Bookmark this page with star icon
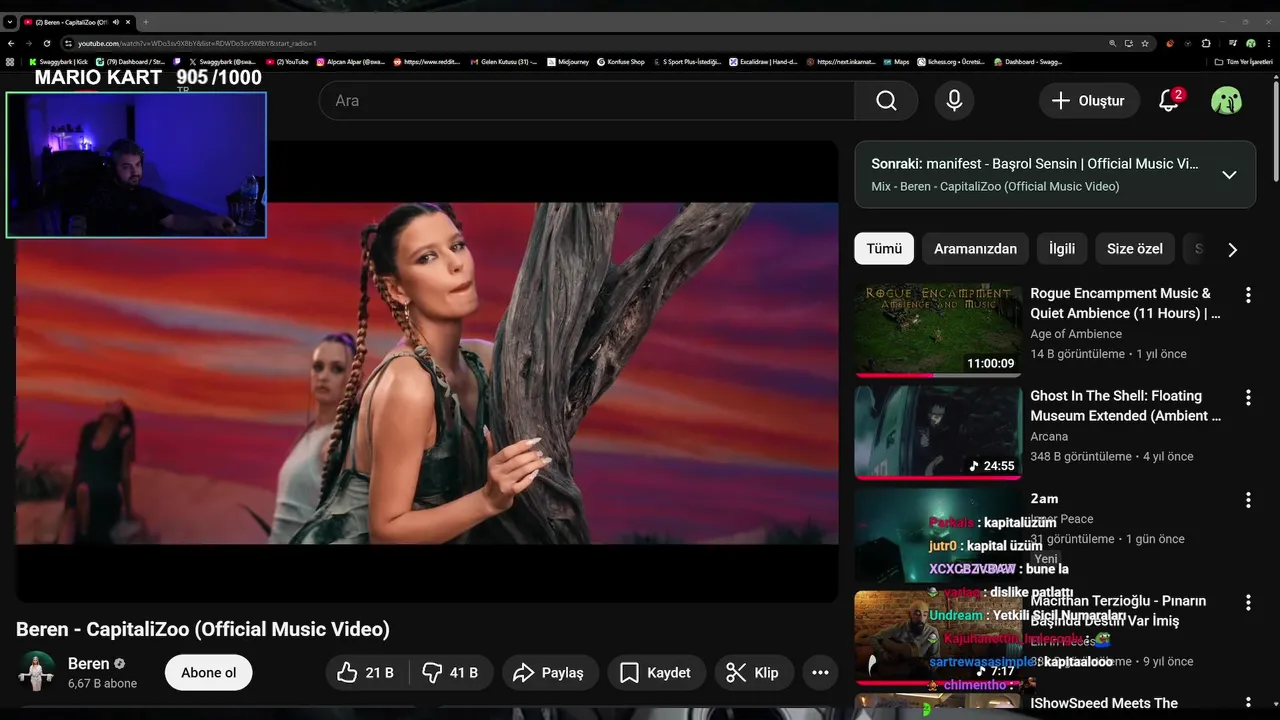The width and height of the screenshot is (1280, 720). coord(1145,43)
